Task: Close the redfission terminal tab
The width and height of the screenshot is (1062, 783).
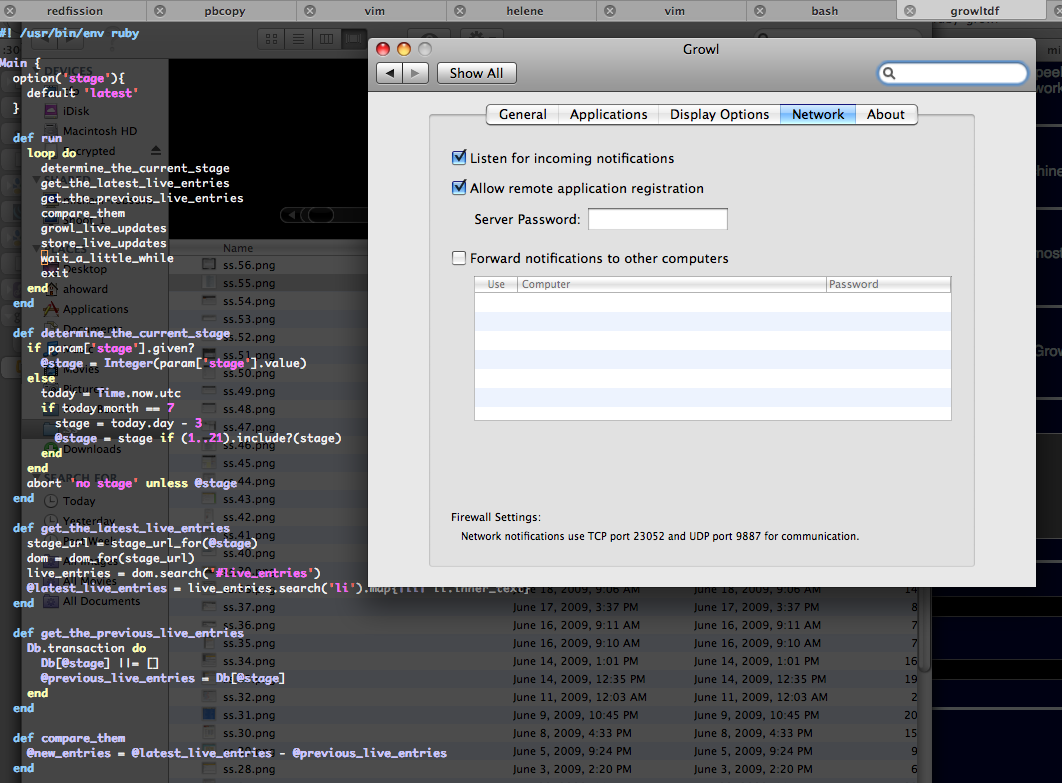Action: [9, 11]
